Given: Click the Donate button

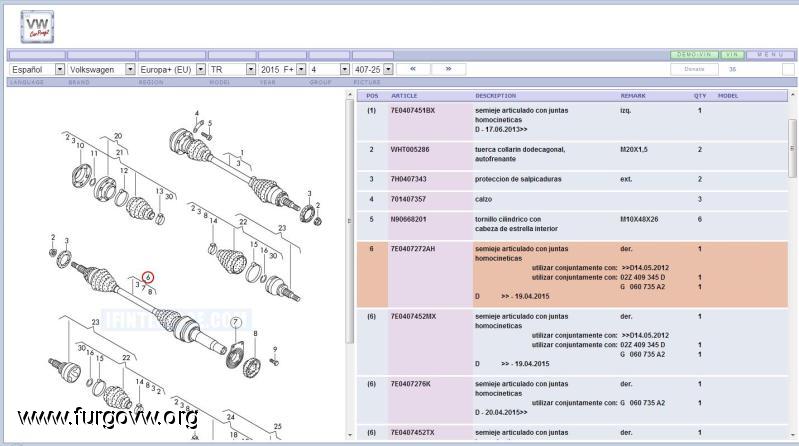Looking at the screenshot, I should point(694,69).
